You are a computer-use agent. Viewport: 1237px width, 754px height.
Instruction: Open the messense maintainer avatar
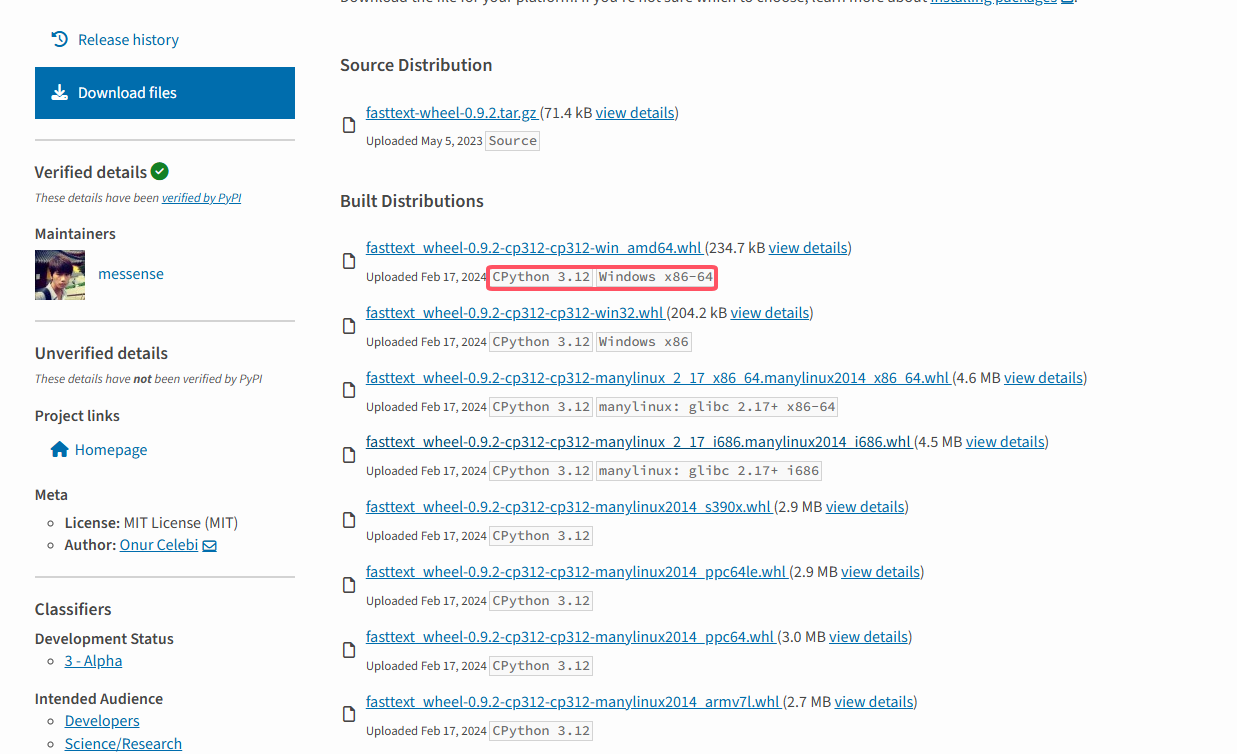click(60, 275)
